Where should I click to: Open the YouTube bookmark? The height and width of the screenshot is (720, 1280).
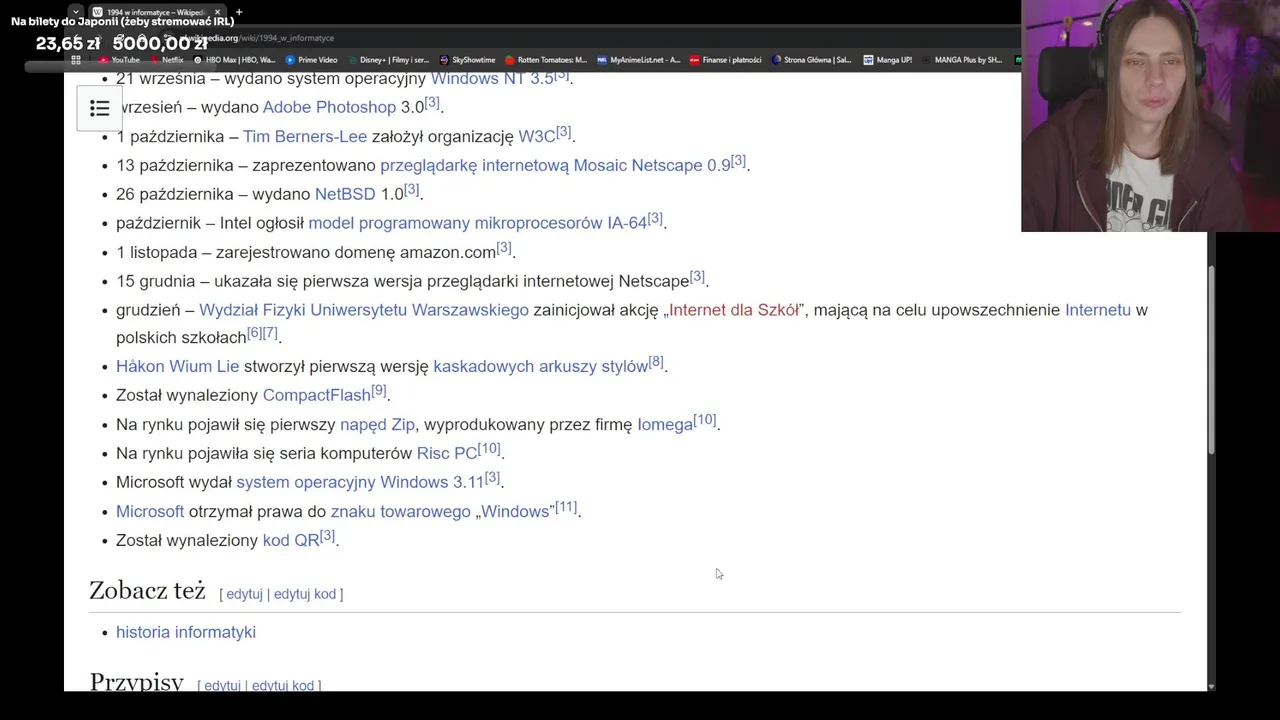pyautogui.click(x=119, y=60)
